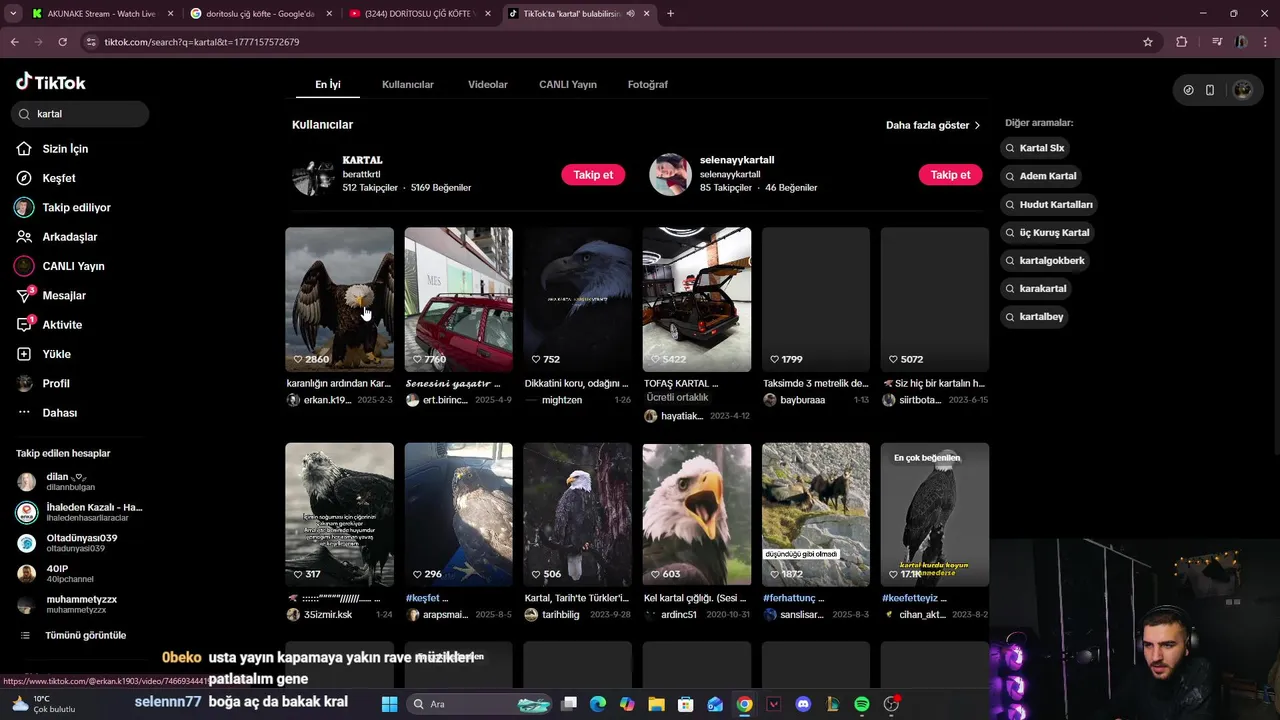Open TikTok profile avatar menu at top right
The width and height of the screenshot is (1280, 720).
[1243, 90]
